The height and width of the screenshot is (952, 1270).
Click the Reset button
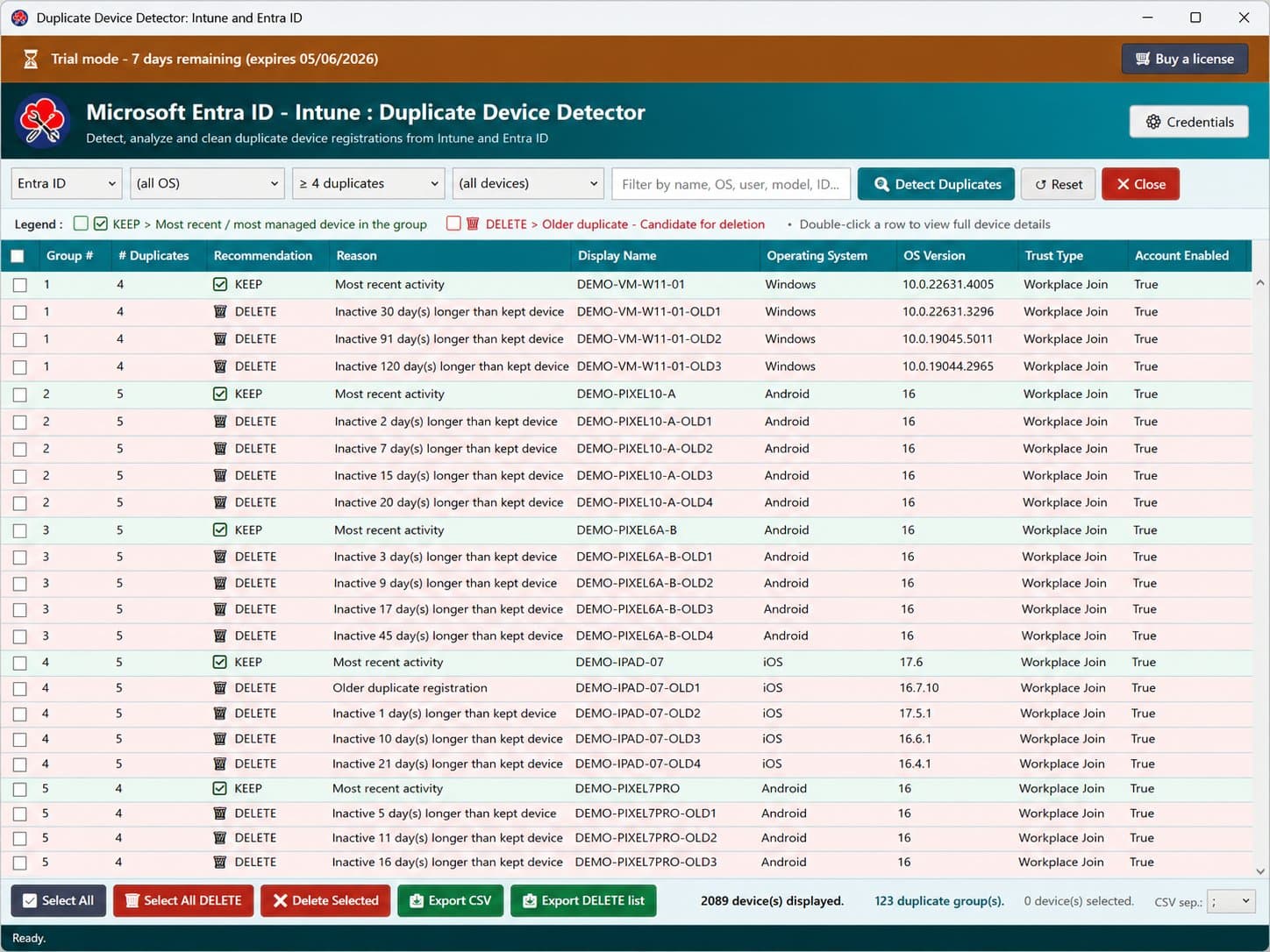pos(1059,184)
